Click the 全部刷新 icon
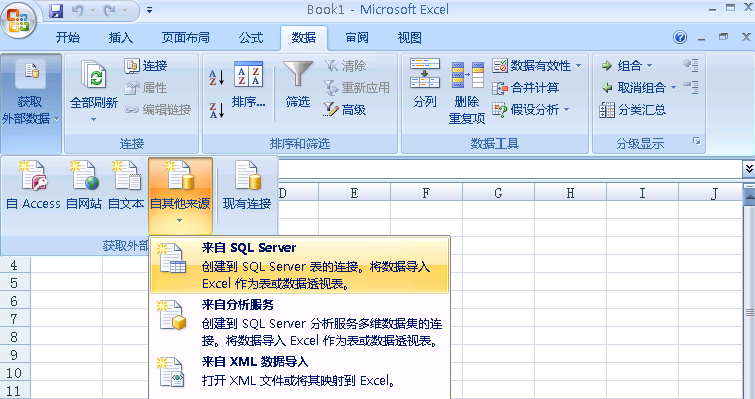Viewport: 755px width, 399px height. coord(94,74)
